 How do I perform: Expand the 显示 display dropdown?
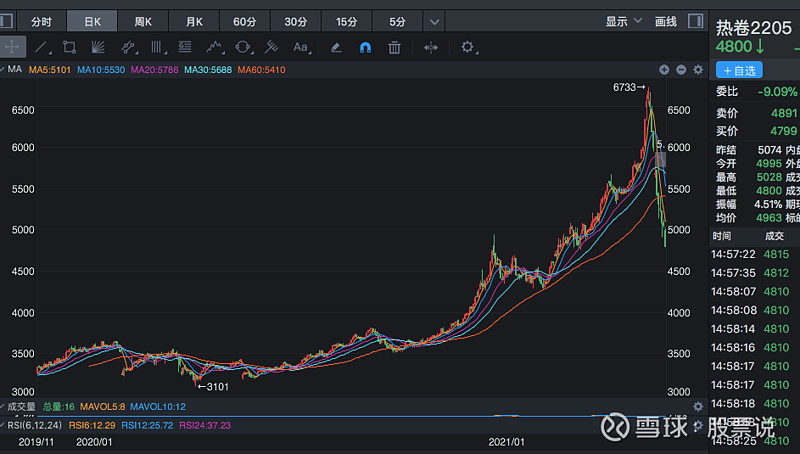(622, 21)
